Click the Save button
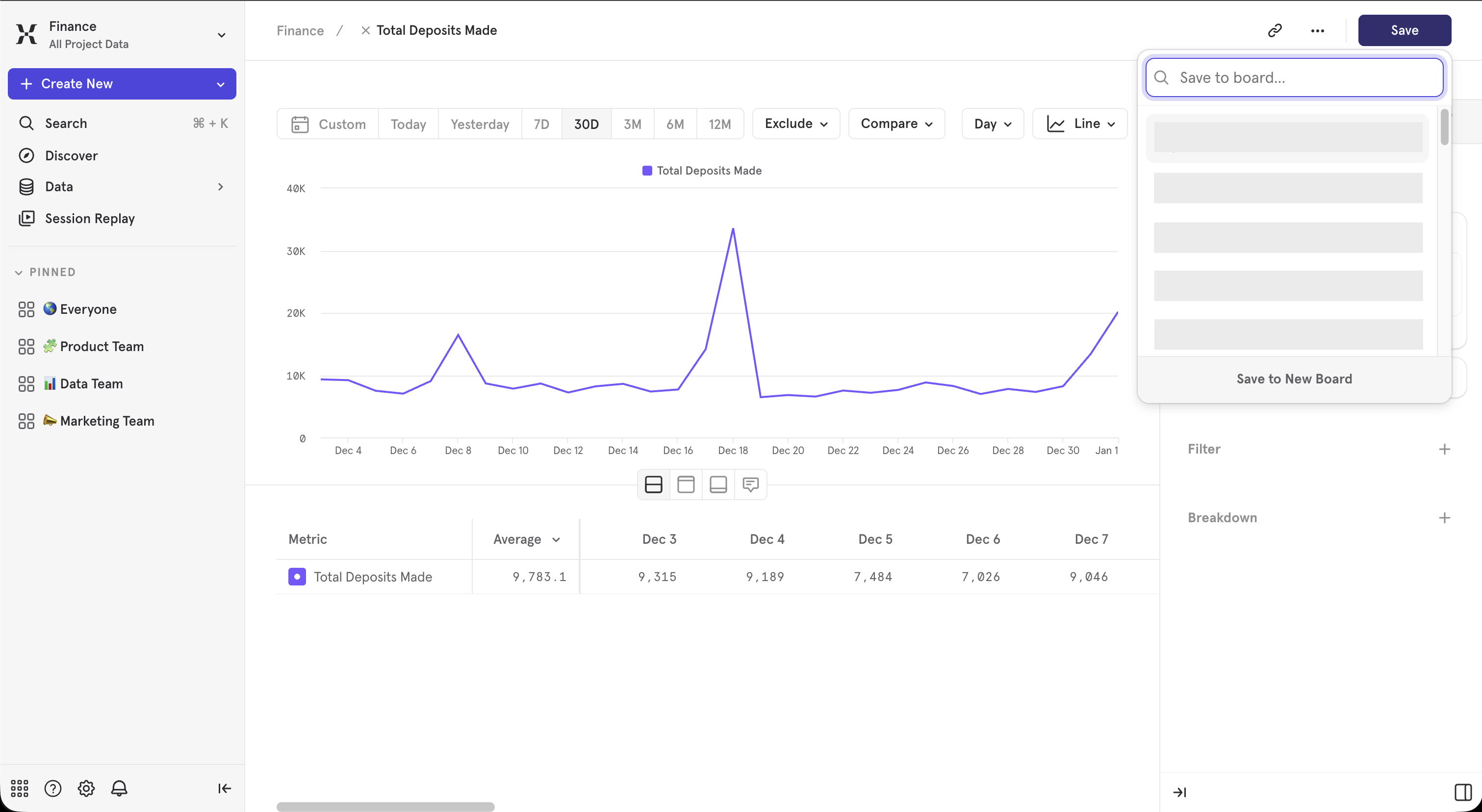1482x812 pixels. click(x=1405, y=30)
